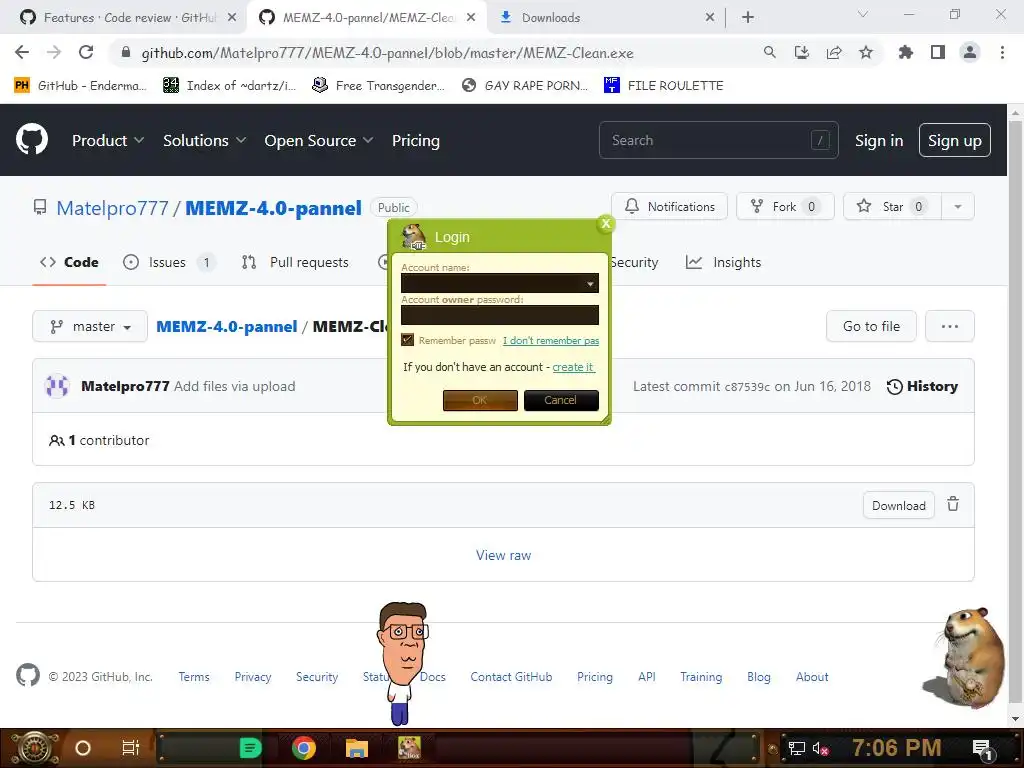Open Chrome side panel icon
The height and width of the screenshot is (768, 1024).
(938, 52)
